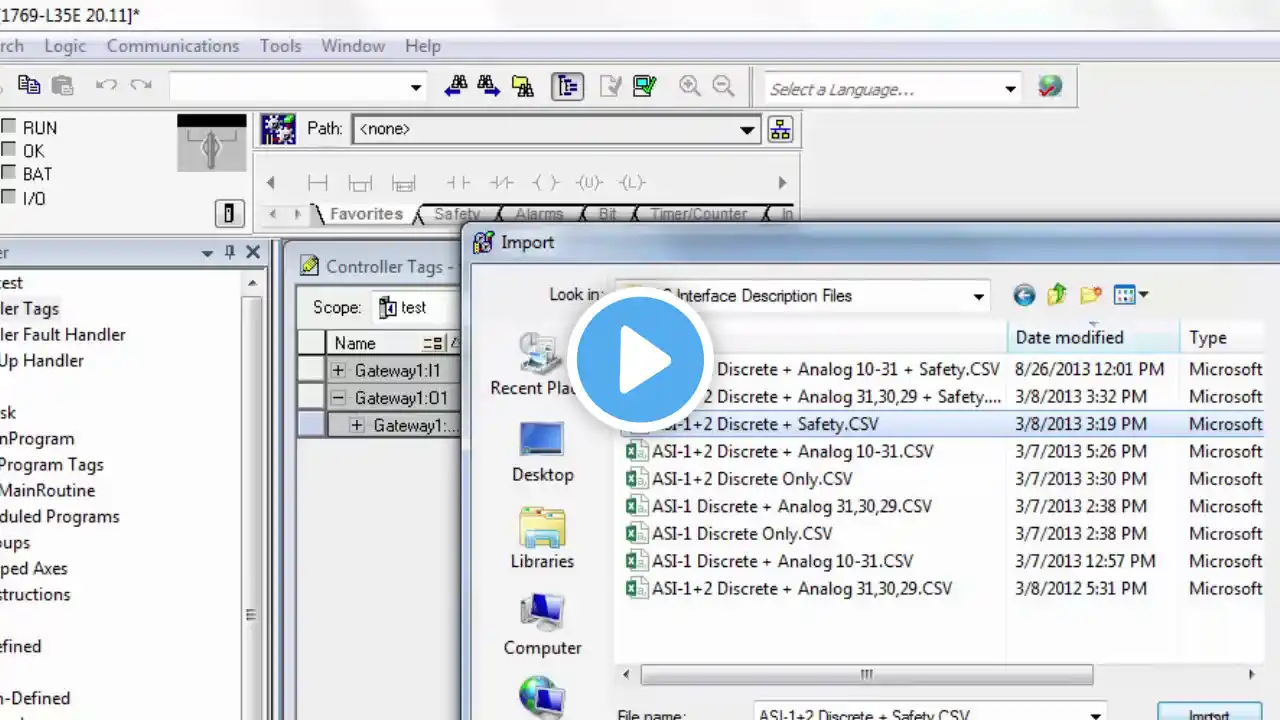1280x720 pixels.
Task: Open the Select a Language dropdown
Action: [x=1010, y=89]
